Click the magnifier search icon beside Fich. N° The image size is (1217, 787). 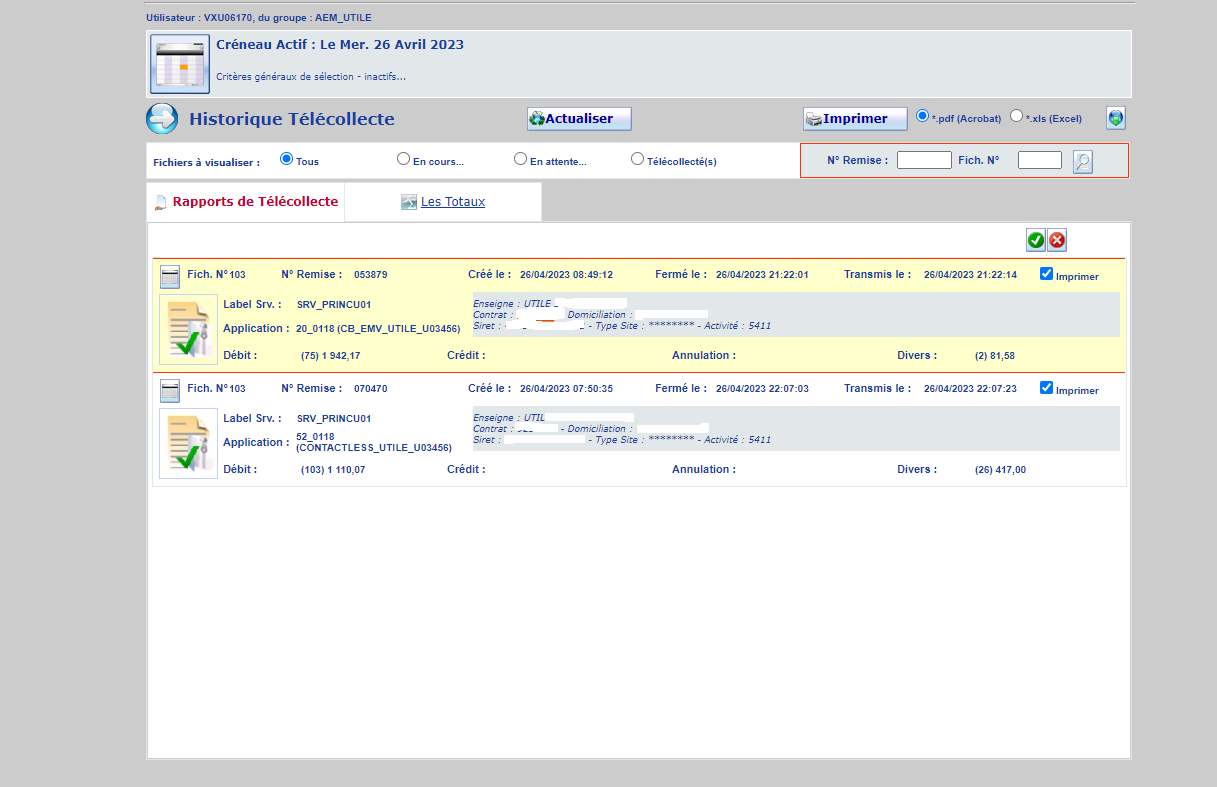click(1082, 161)
